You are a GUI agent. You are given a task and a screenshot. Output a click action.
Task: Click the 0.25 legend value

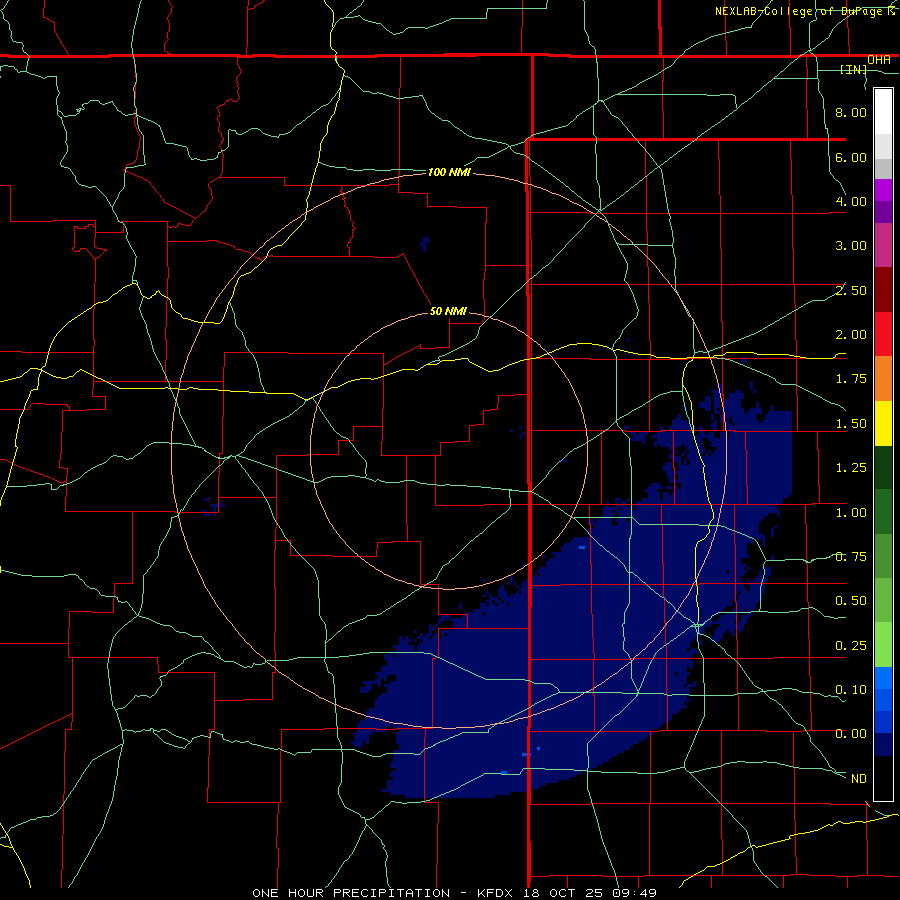[x=851, y=646]
